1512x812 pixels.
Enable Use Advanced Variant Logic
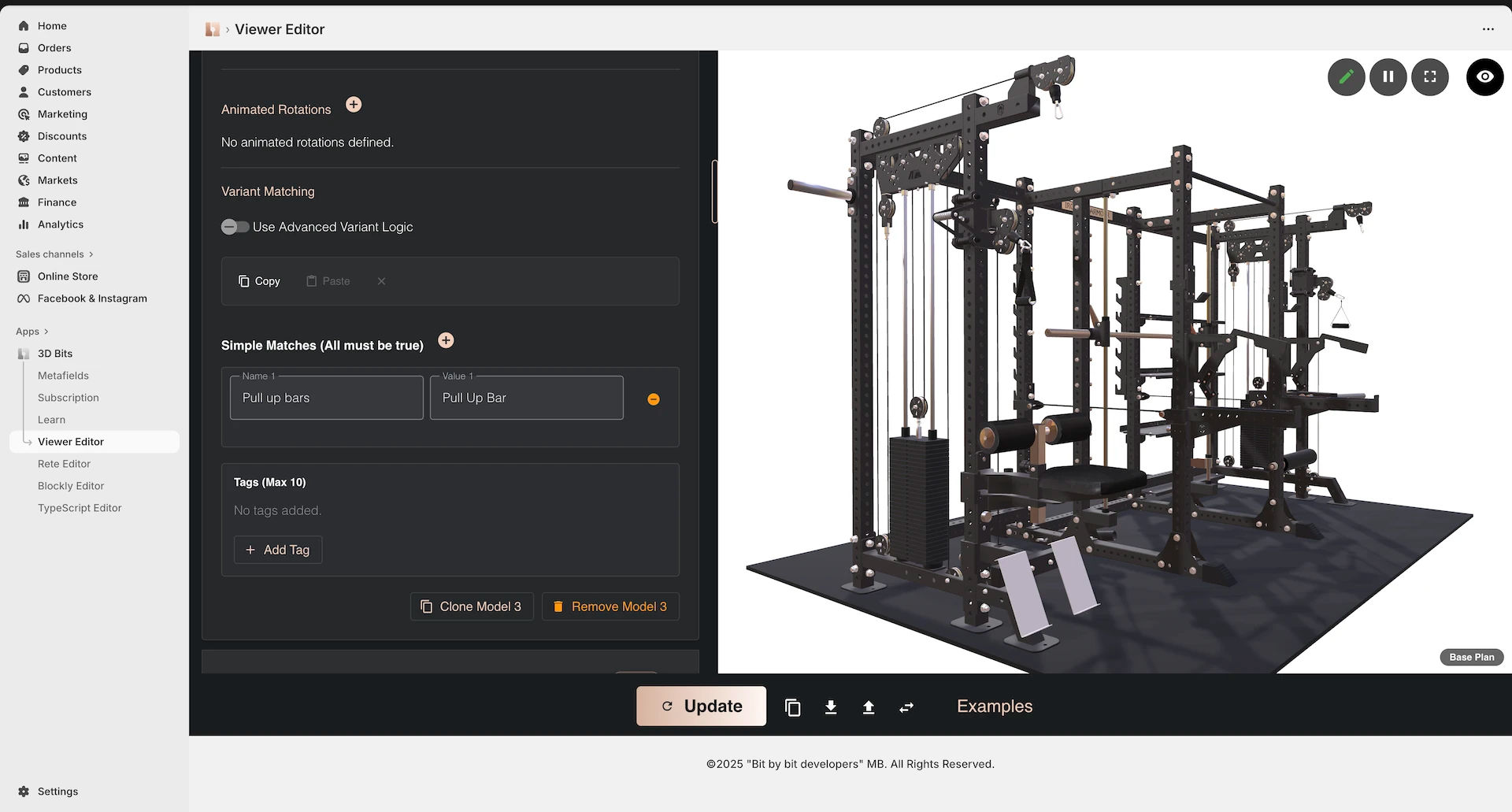click(x=234, y=227)
